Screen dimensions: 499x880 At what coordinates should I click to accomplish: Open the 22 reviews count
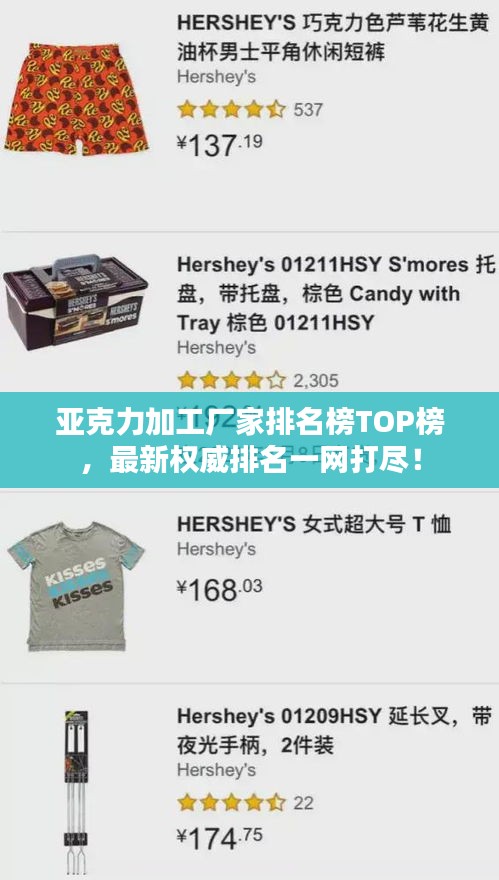[x=303, y=803]
